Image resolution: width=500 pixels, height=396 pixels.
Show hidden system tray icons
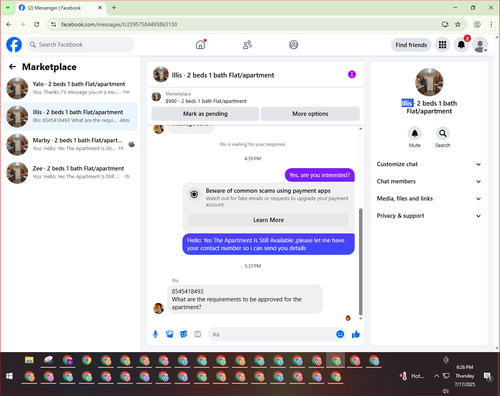436,376
